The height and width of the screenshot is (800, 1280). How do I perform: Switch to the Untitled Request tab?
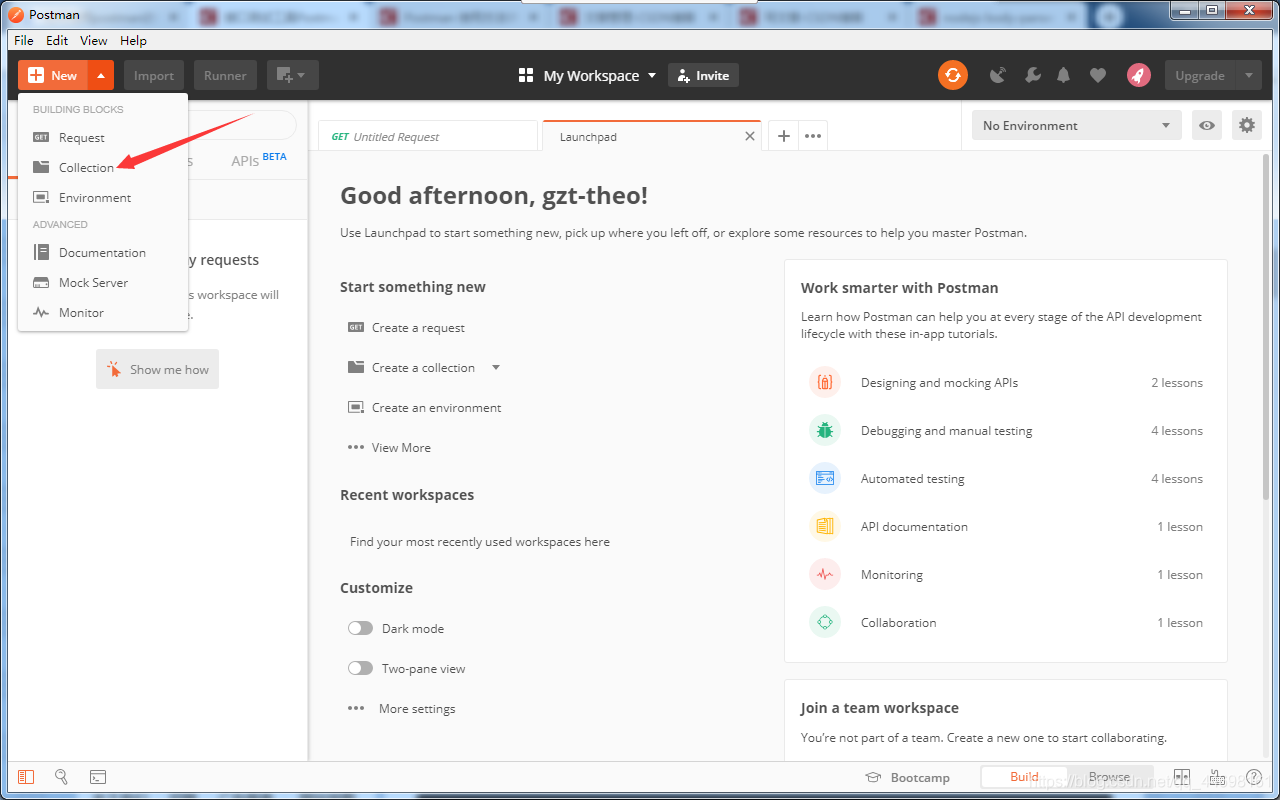428,136
